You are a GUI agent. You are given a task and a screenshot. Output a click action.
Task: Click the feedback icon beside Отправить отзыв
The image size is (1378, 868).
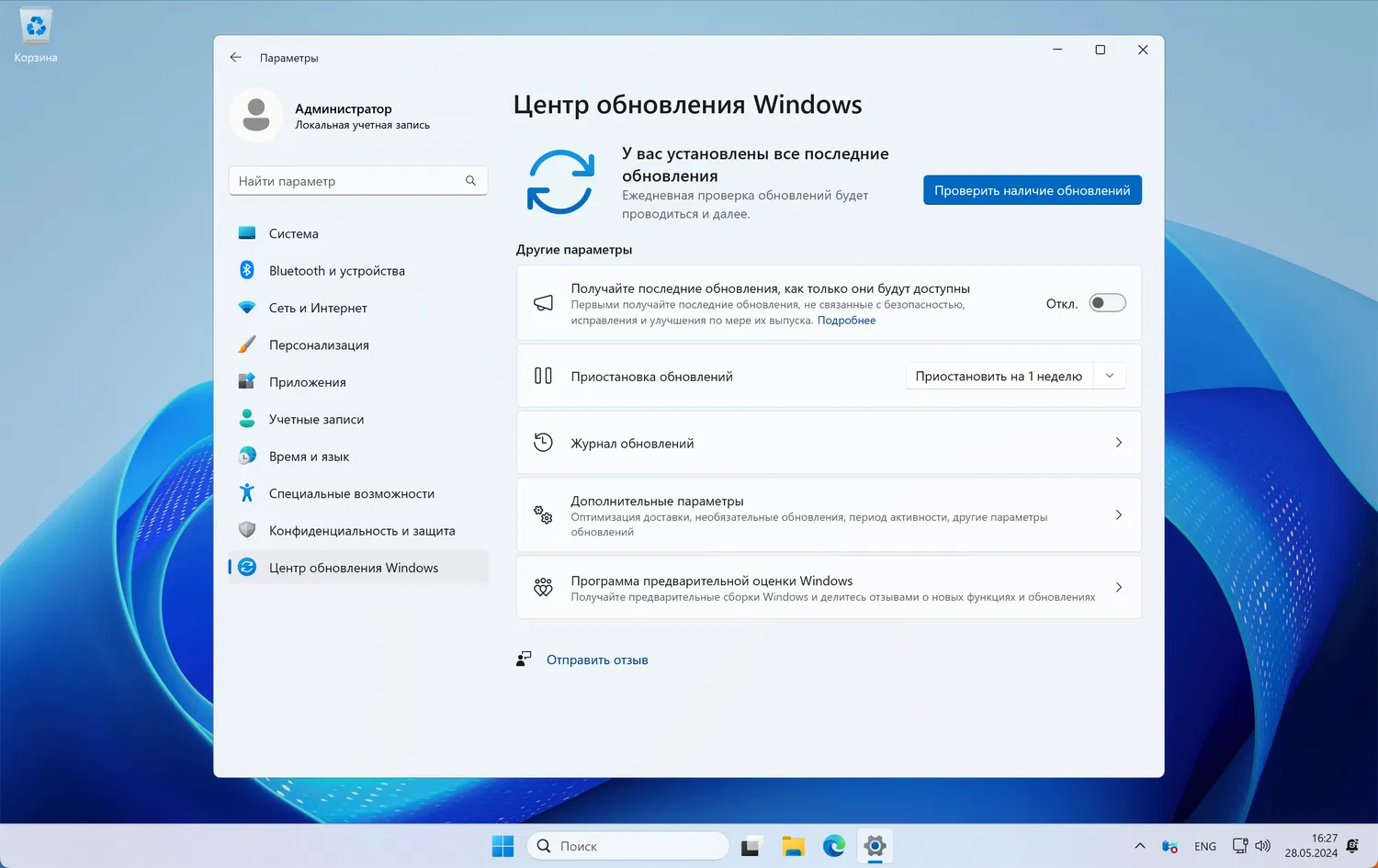click(x=524, y=659)
